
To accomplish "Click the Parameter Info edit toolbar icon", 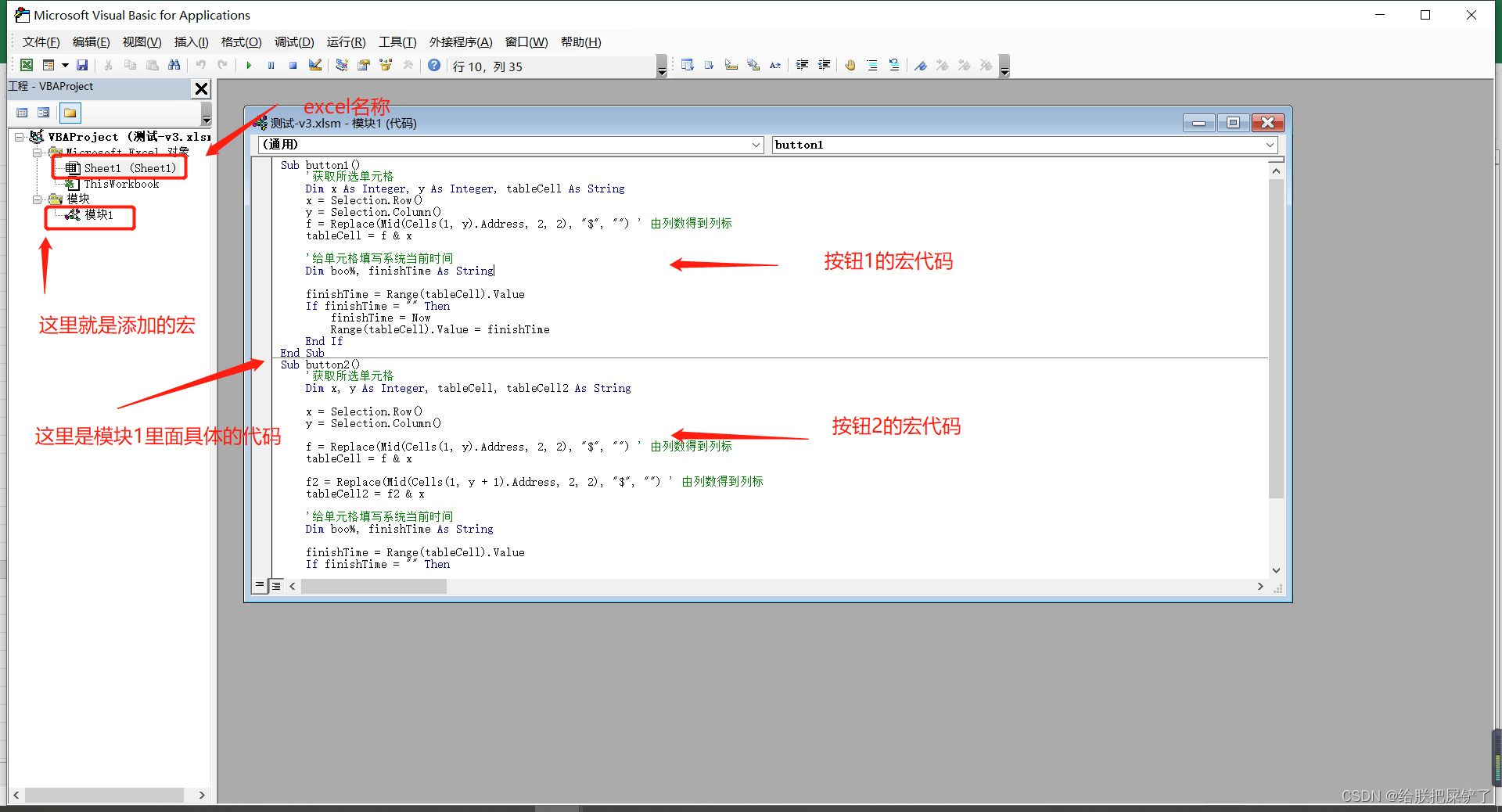I will 753,66.
